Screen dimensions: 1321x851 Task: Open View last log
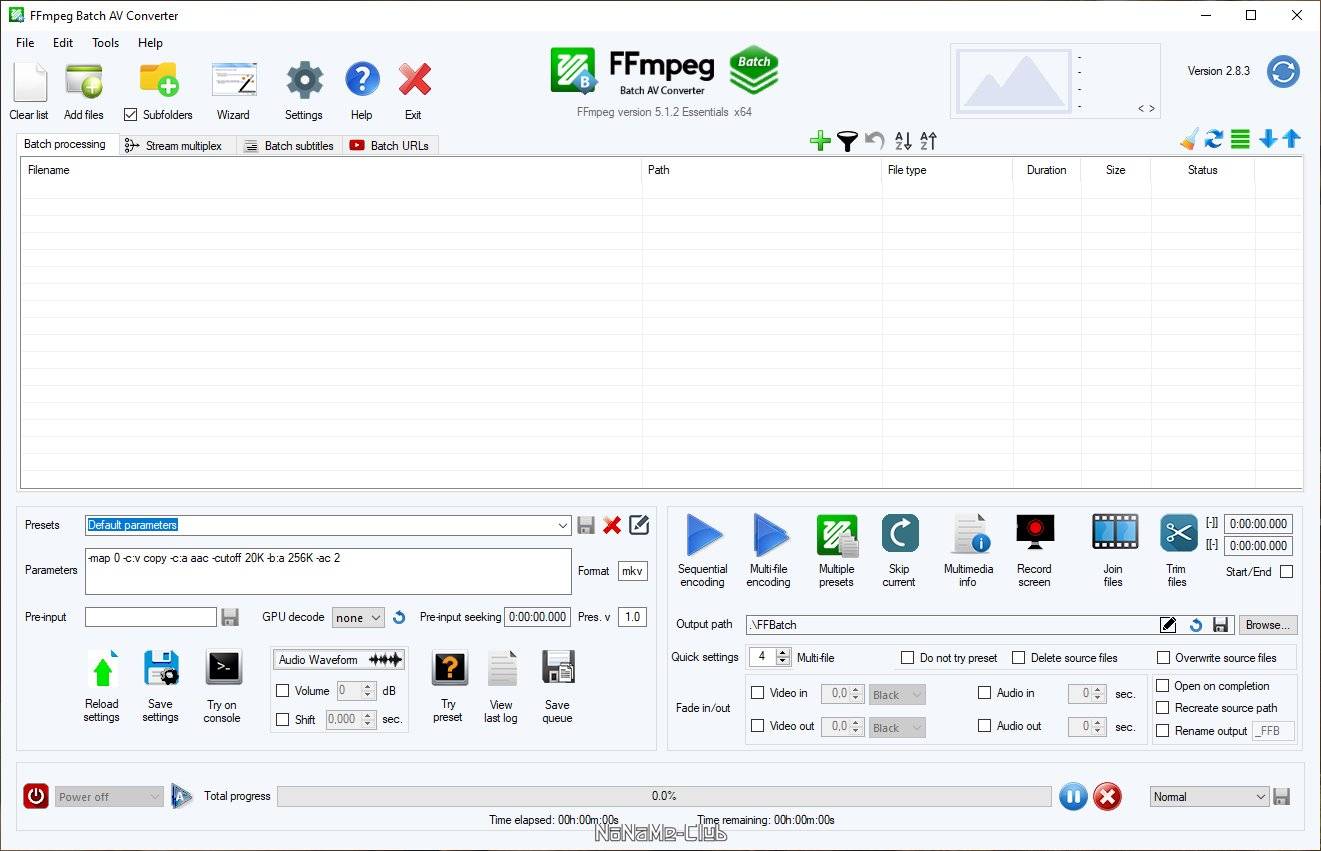click(x=502, y=668)
